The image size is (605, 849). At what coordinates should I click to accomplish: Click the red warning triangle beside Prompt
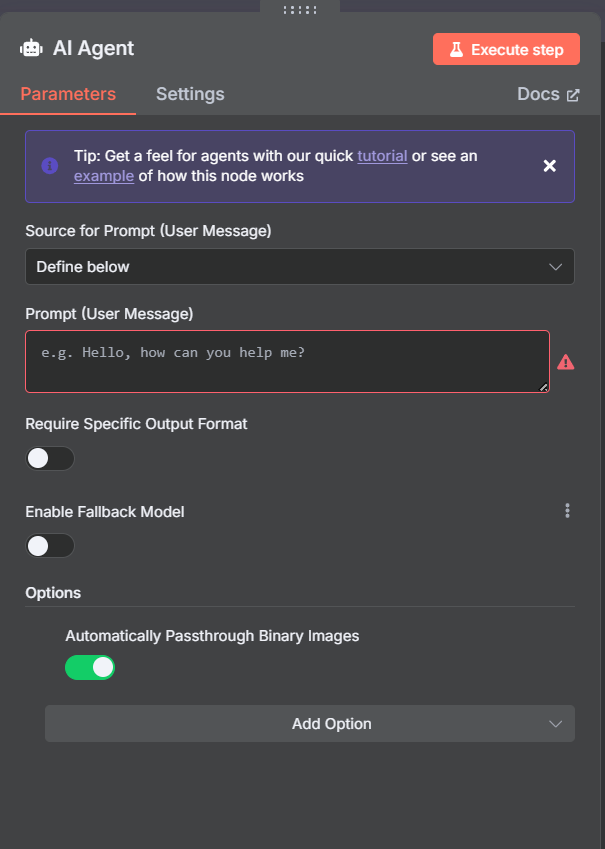(x=565, y=362)
